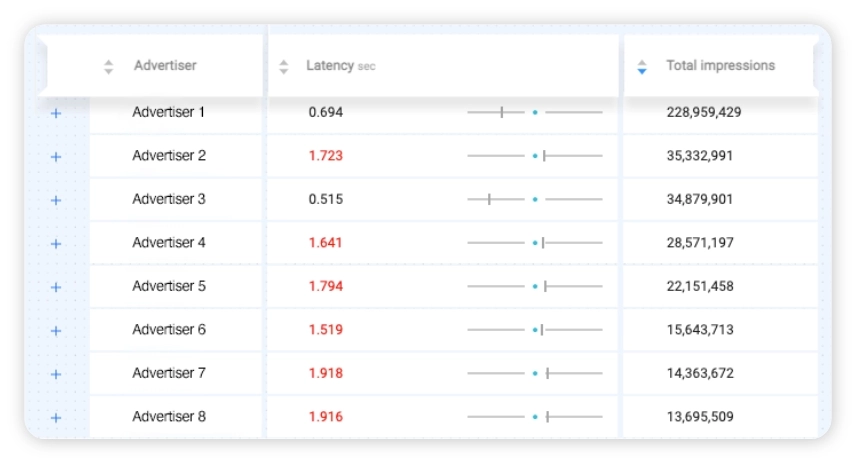The width and height of the screenshot is (858, 466).
Task: Select the red 1.723 latency value
Action: click(x=326, y=155)
